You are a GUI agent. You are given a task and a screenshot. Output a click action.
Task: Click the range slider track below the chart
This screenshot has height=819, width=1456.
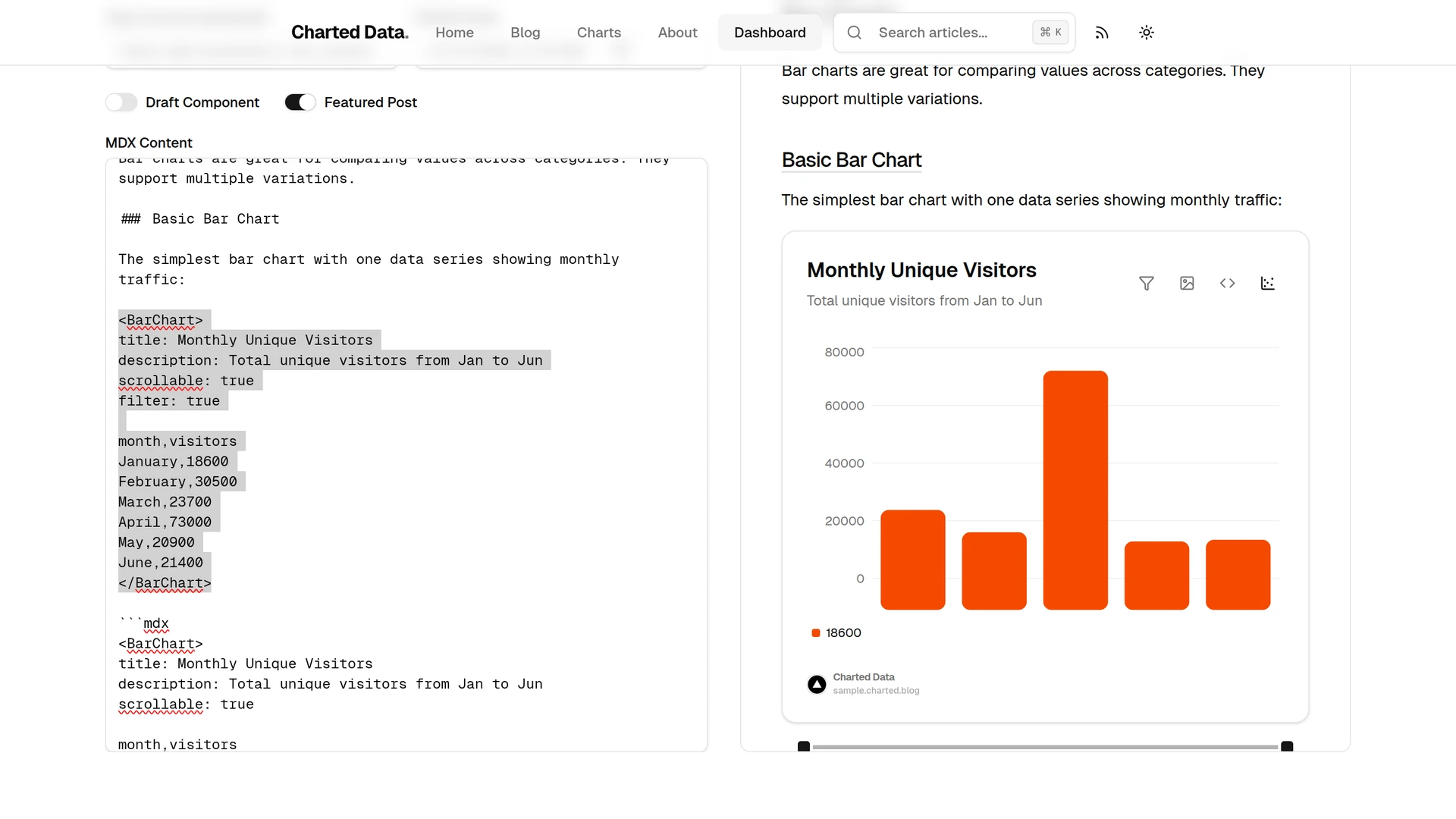[1045, 747]
